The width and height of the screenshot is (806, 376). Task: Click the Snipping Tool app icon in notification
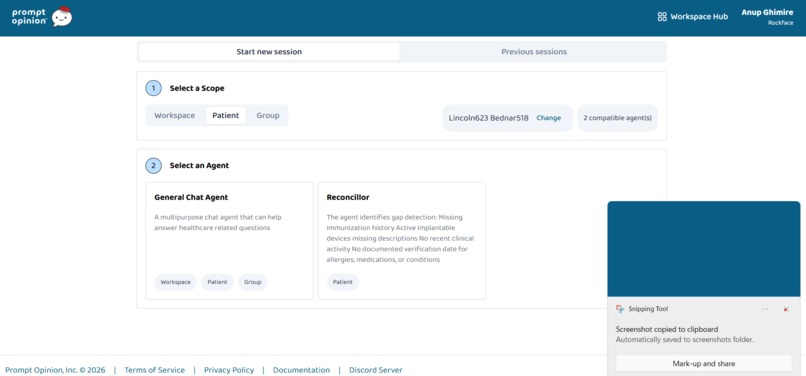tap(620, 309)
